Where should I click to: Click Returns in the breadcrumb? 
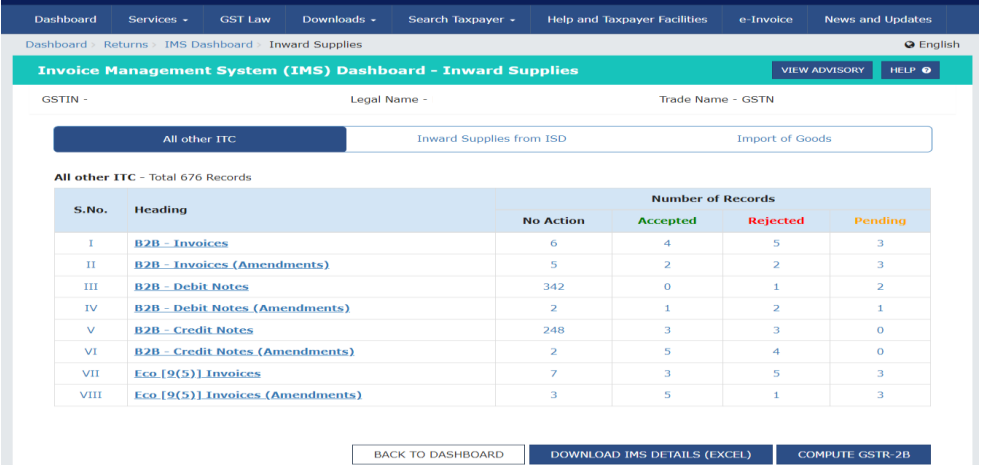click(126, 44)
